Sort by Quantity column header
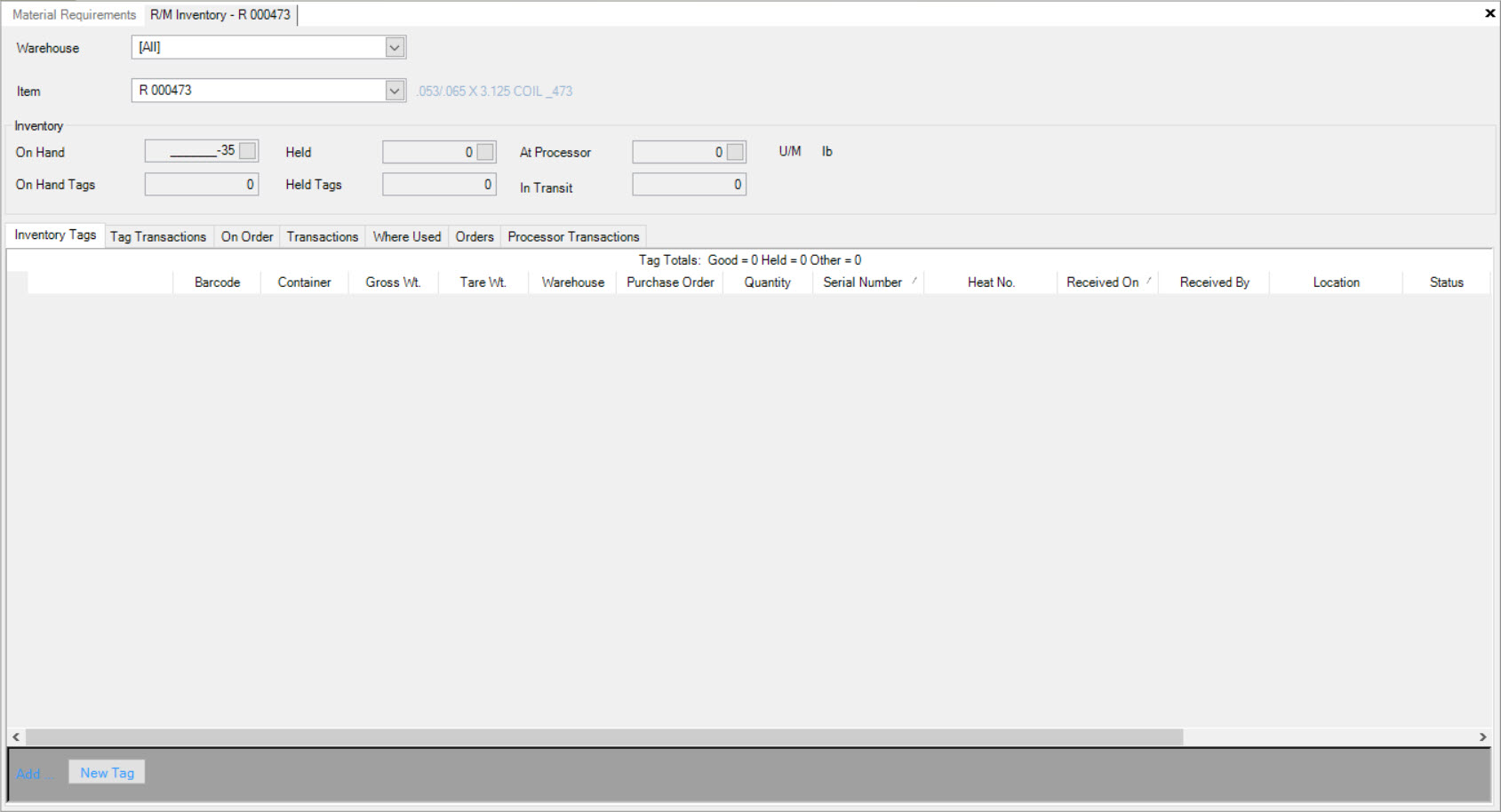 pos(768,283)
